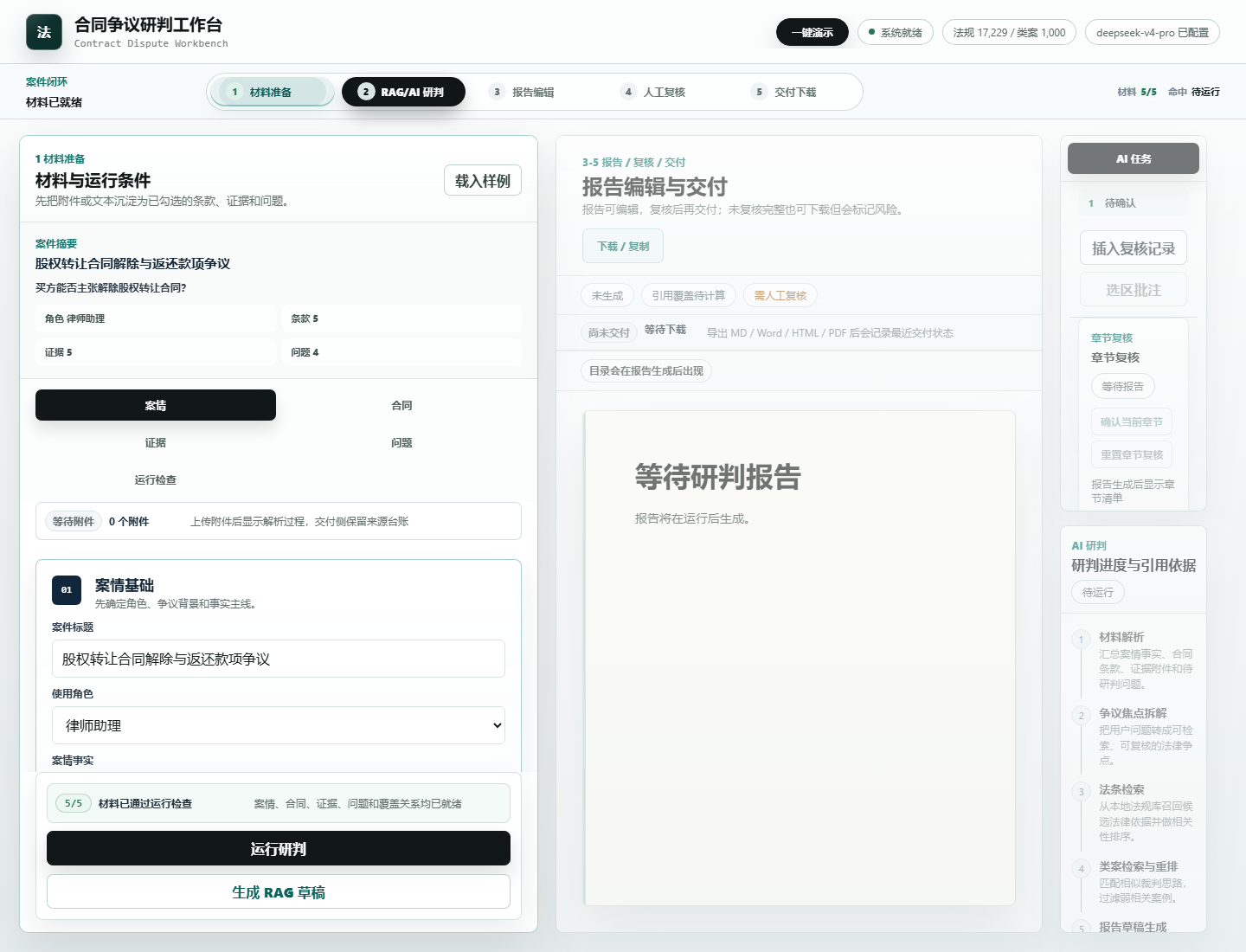Click the 等待报告 chip under 章节复核
Viewport: 1246px width, 952px height.
1123,386
